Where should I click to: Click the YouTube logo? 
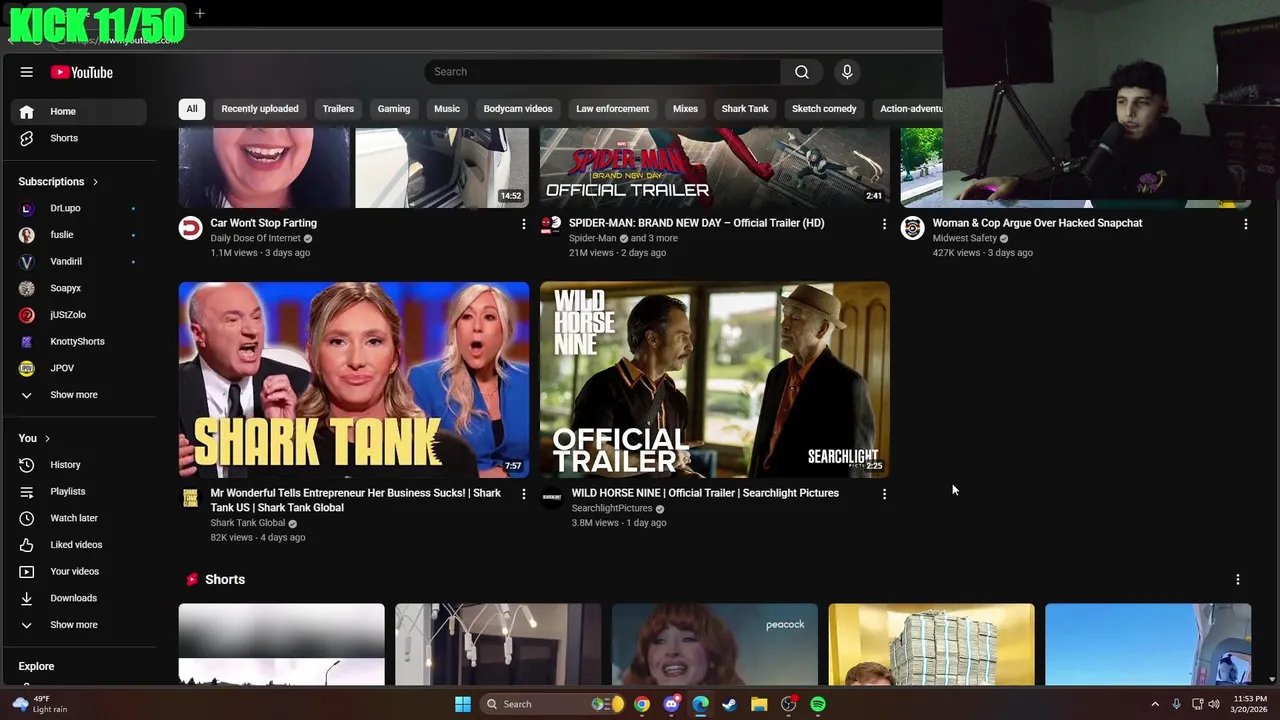point(82,72)
